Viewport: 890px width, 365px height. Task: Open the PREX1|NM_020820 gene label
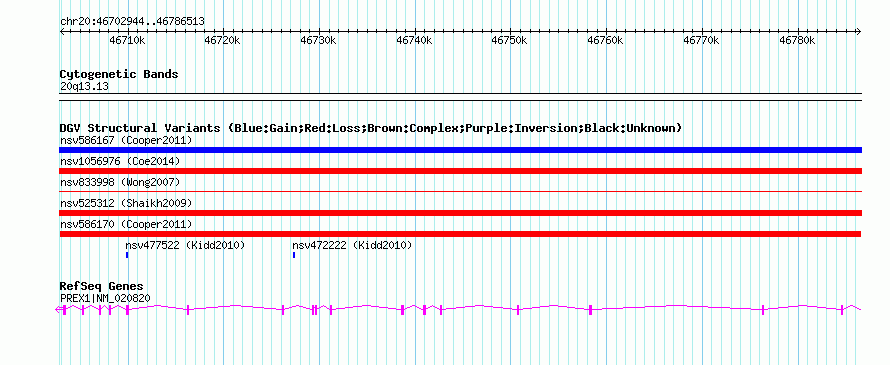click(105, 298)
